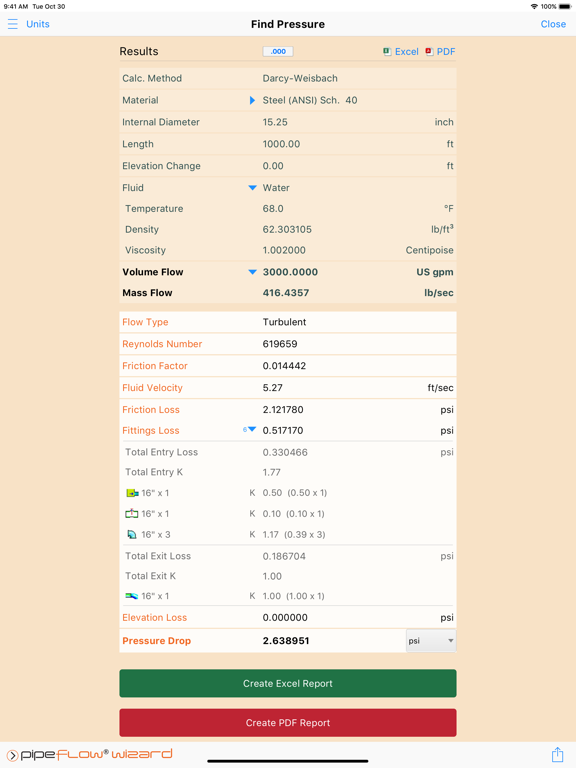Click the Elevation Loss label

click(154, 618)
